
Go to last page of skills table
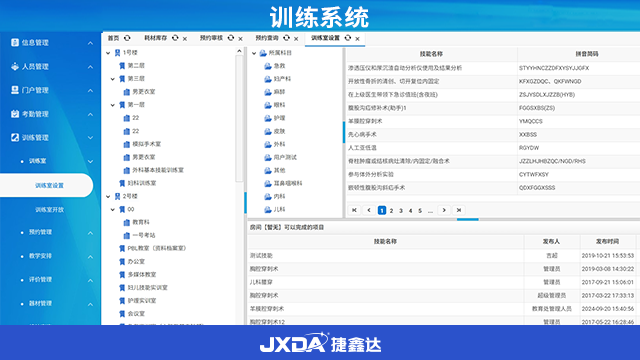[459, 210]
